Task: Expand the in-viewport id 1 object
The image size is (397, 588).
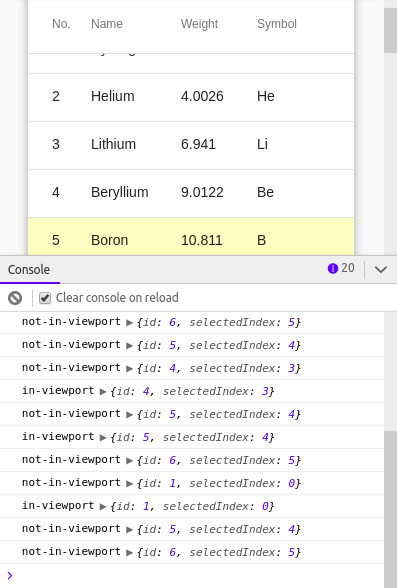Action: (x=103, y=506)
